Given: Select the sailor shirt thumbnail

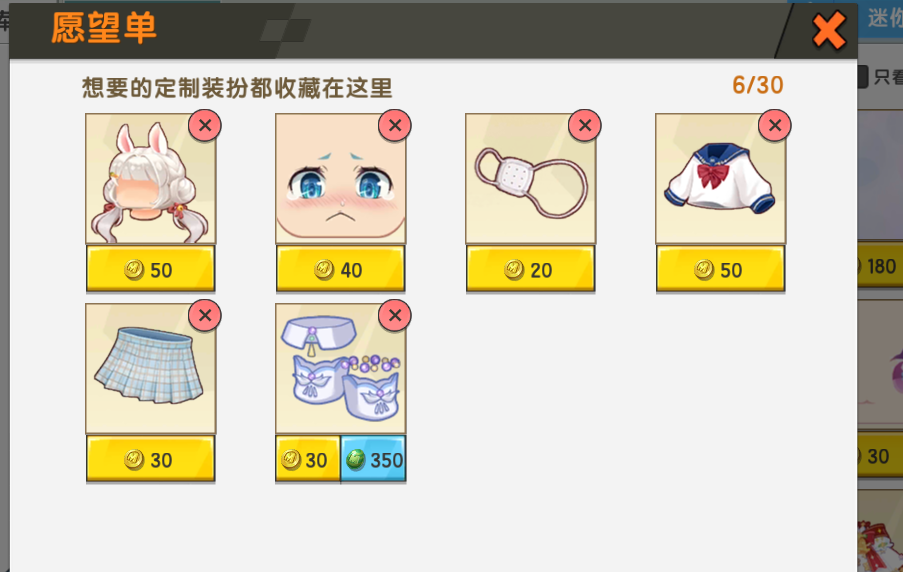Looking at the screenshot, I should pos(720,179).
